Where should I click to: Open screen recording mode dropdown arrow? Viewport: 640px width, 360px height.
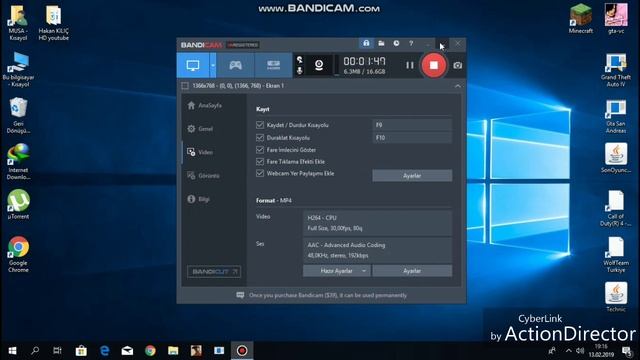tap(213, 65)
